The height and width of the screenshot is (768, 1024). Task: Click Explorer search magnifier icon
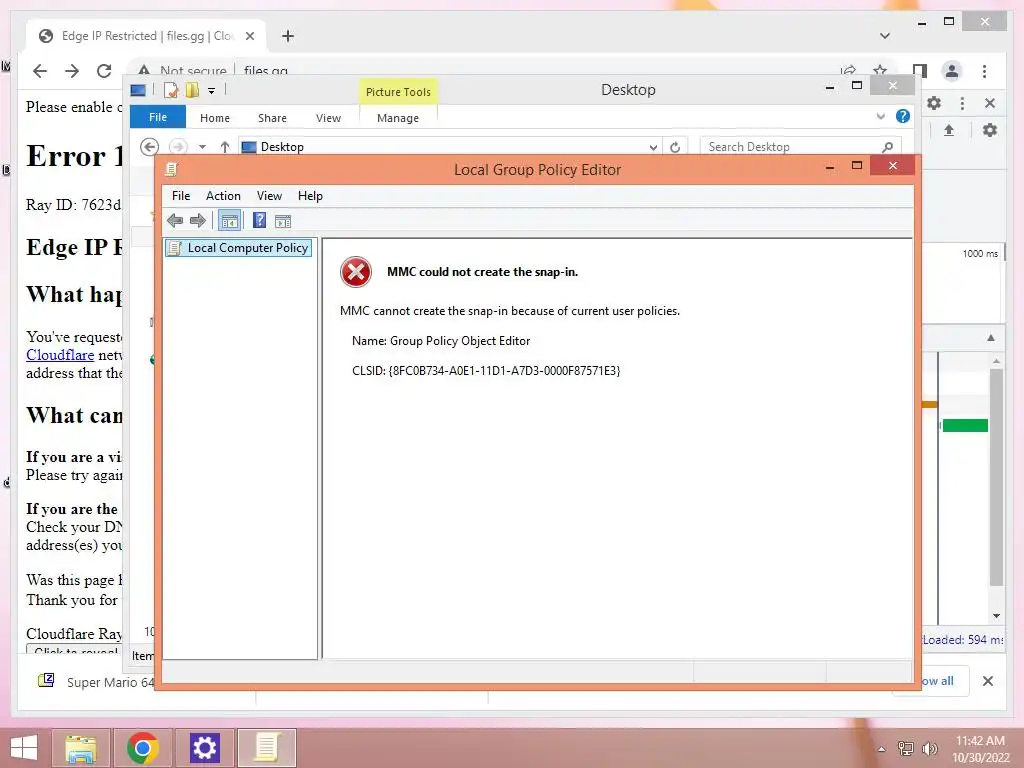coord(888,147)
